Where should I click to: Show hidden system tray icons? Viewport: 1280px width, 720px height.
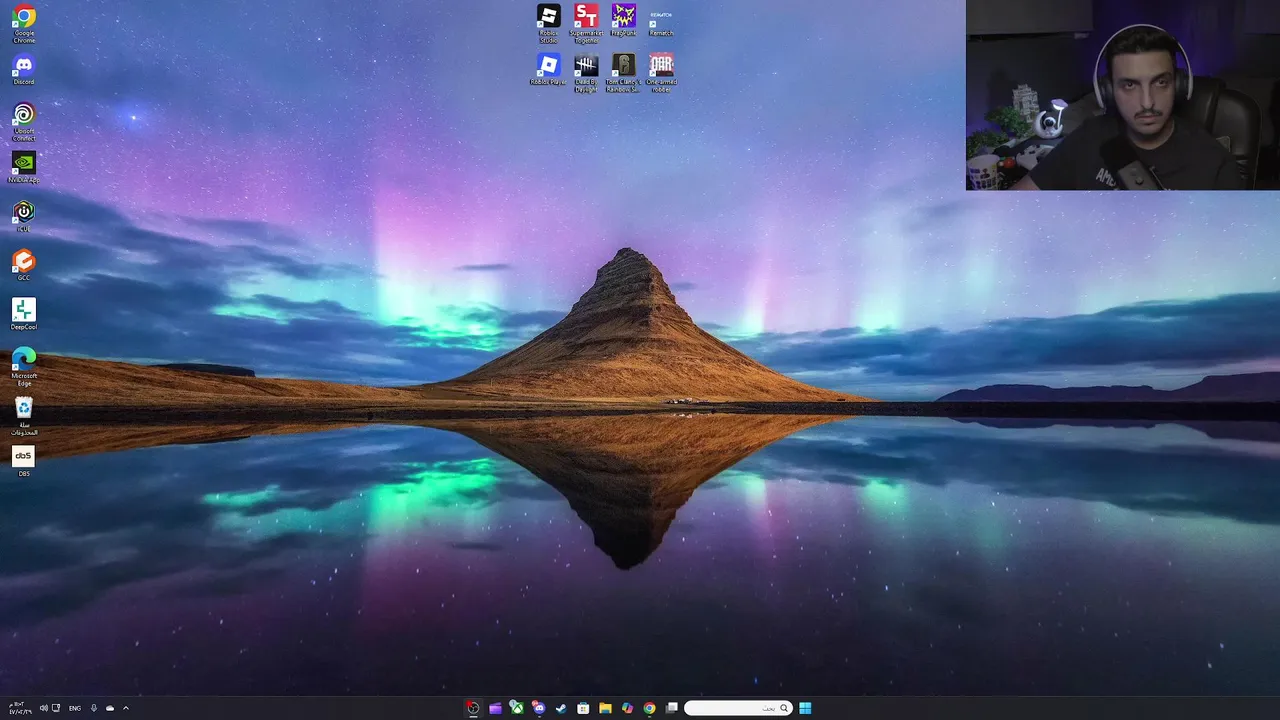tap(125, 708)
